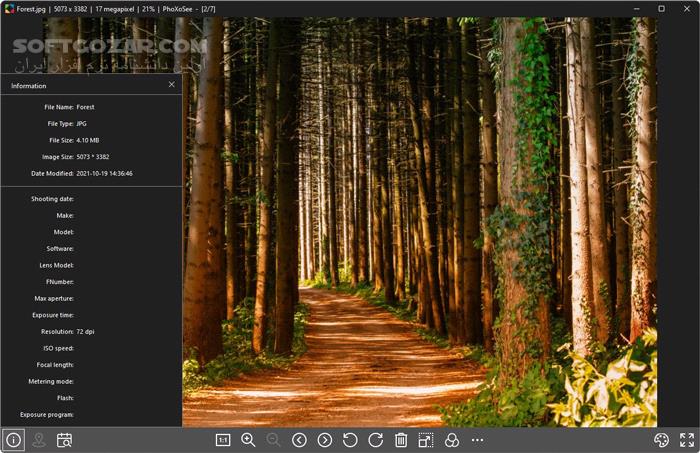Click the File Name value Forest
This screenshot has width=700, height=453.
(85, 107)
